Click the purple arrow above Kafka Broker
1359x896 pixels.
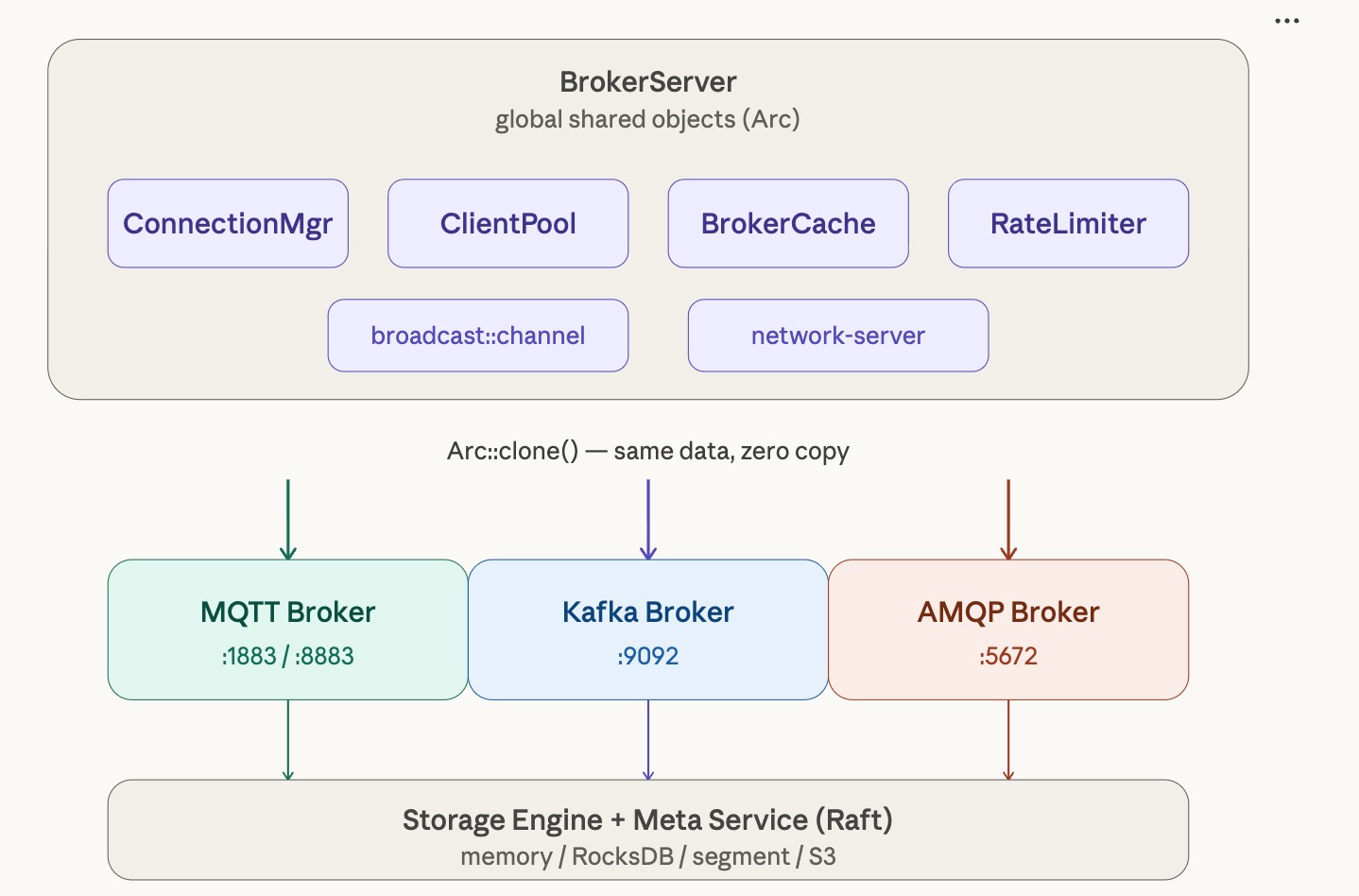coord(648,519)
